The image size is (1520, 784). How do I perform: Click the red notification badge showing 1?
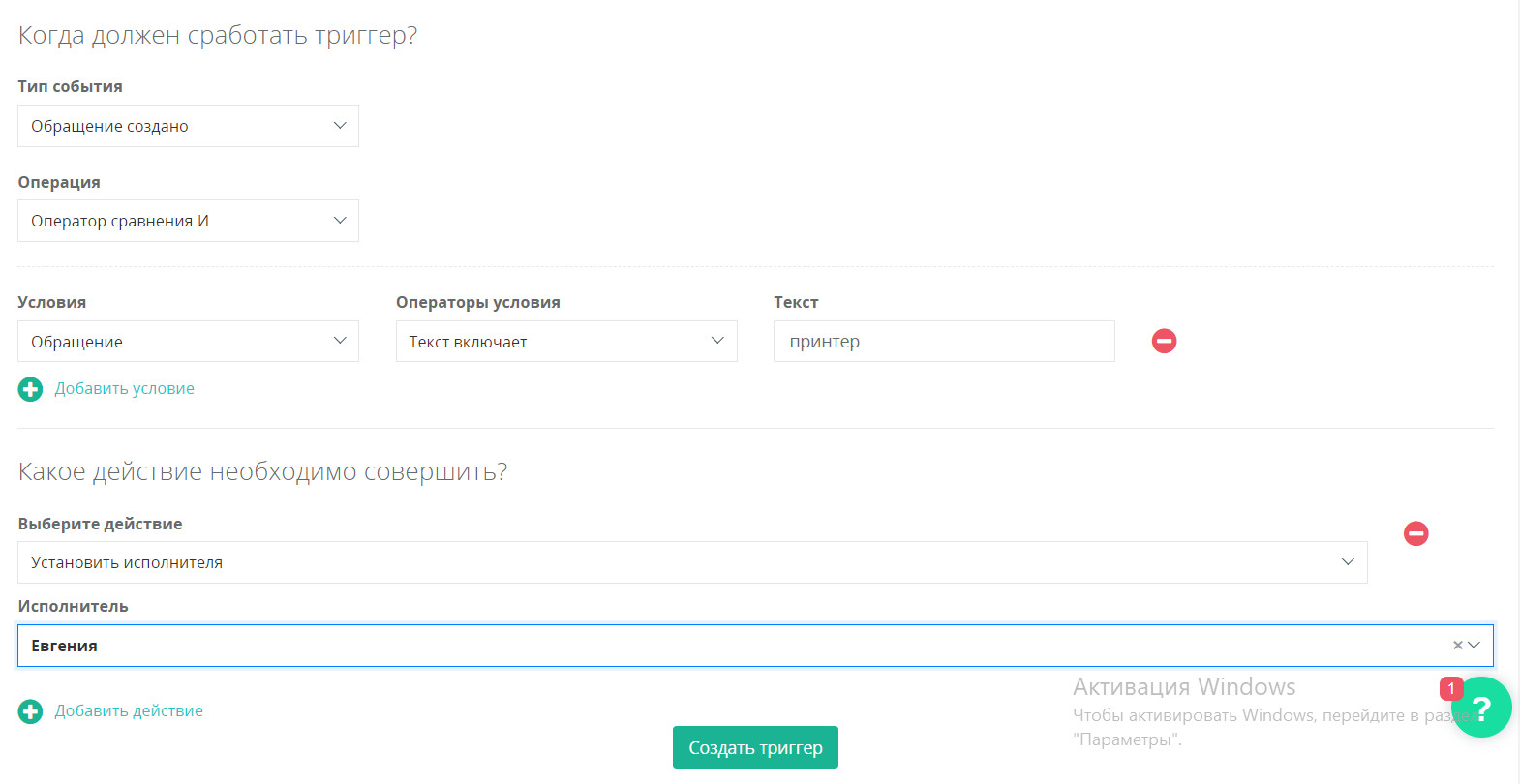pos(1450,688)
